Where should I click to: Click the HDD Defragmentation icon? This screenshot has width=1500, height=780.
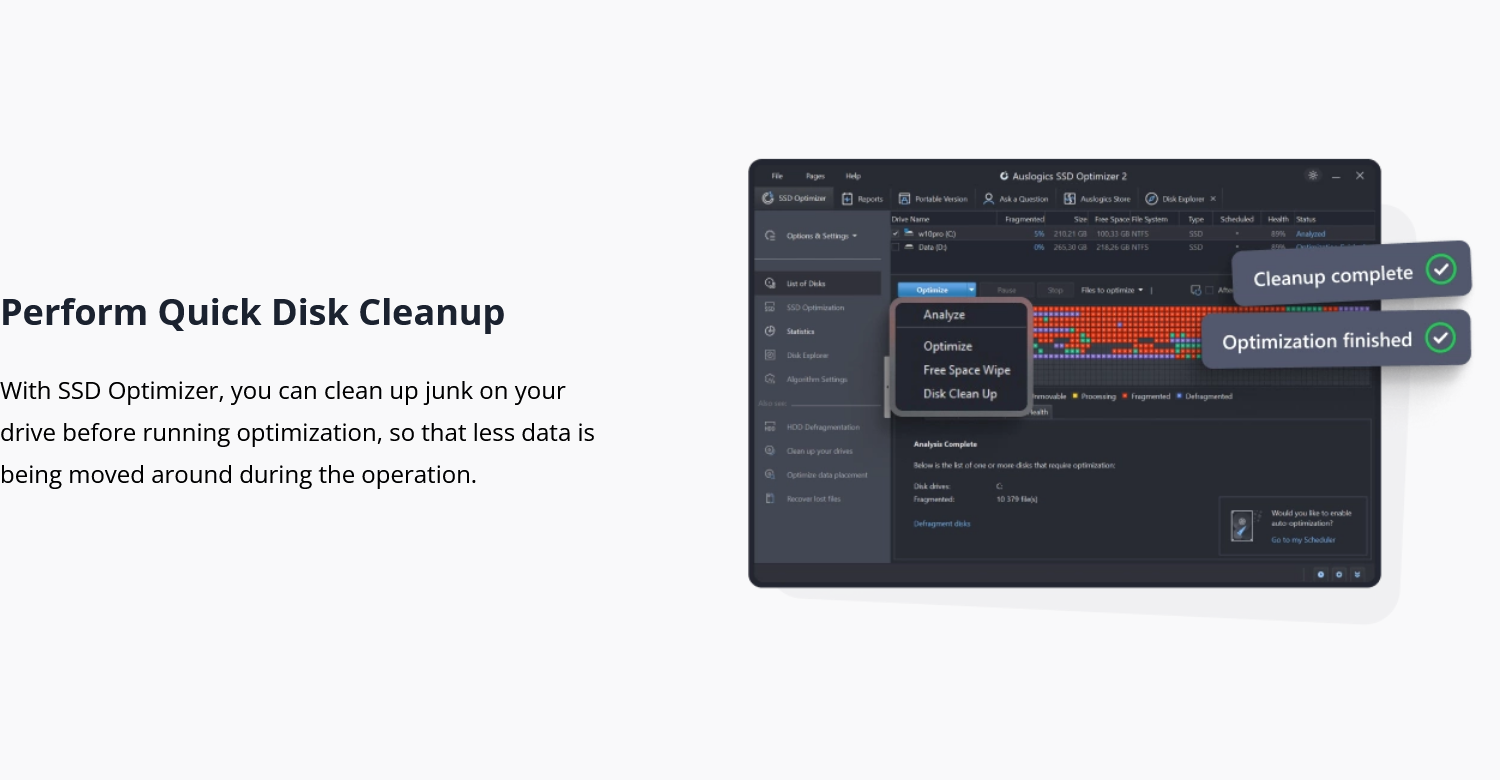point(770,427)
